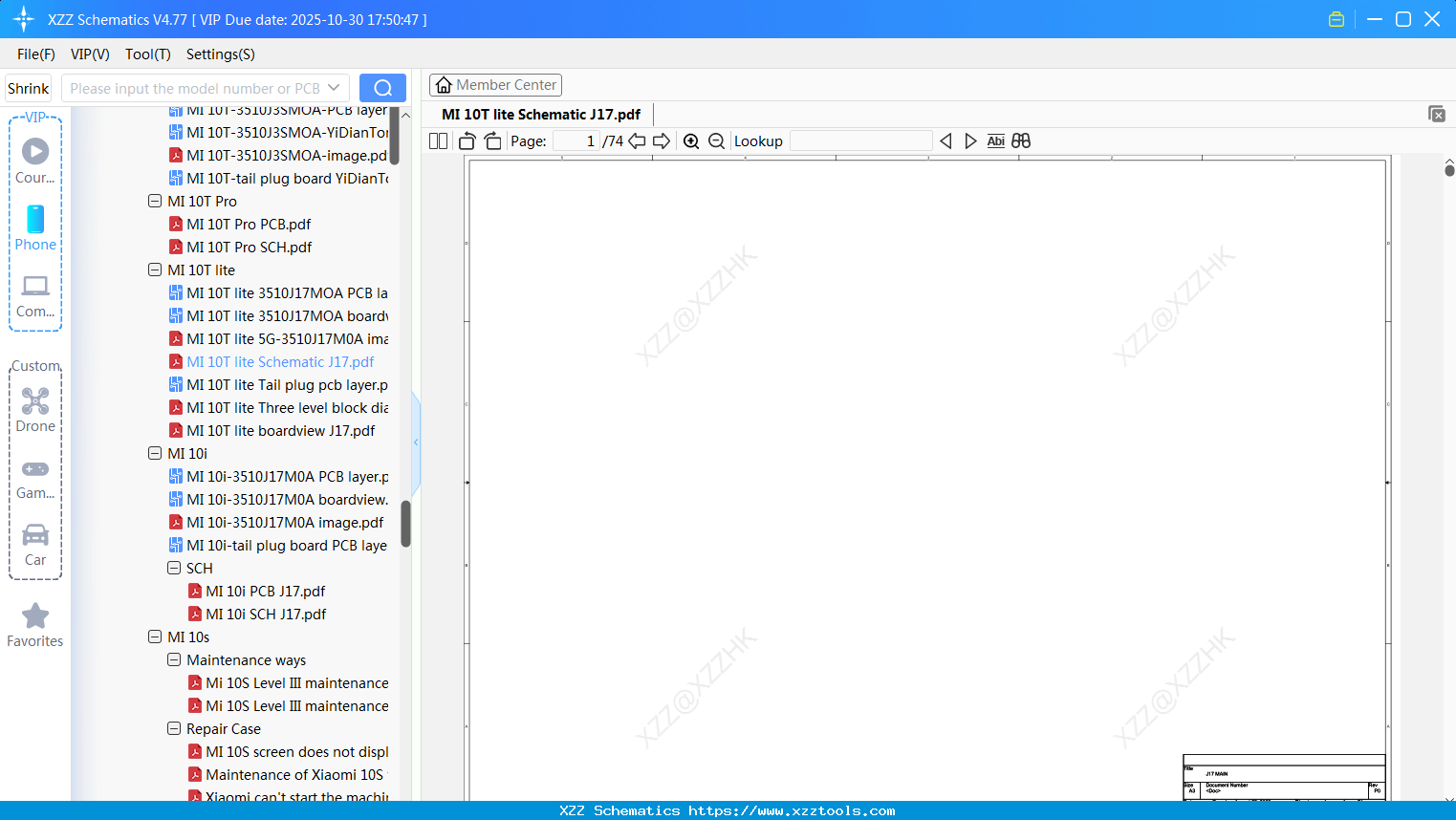Screen dimensions: 1456x820
Task: Open MI 10S screen does not display case
Action: click(x=288, y=752)
